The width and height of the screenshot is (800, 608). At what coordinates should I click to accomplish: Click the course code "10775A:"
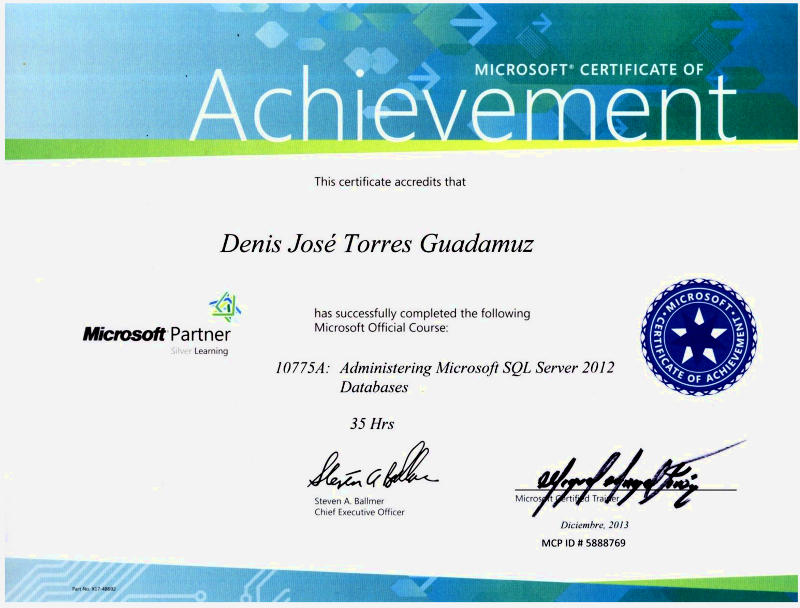(x=303, y=368)
